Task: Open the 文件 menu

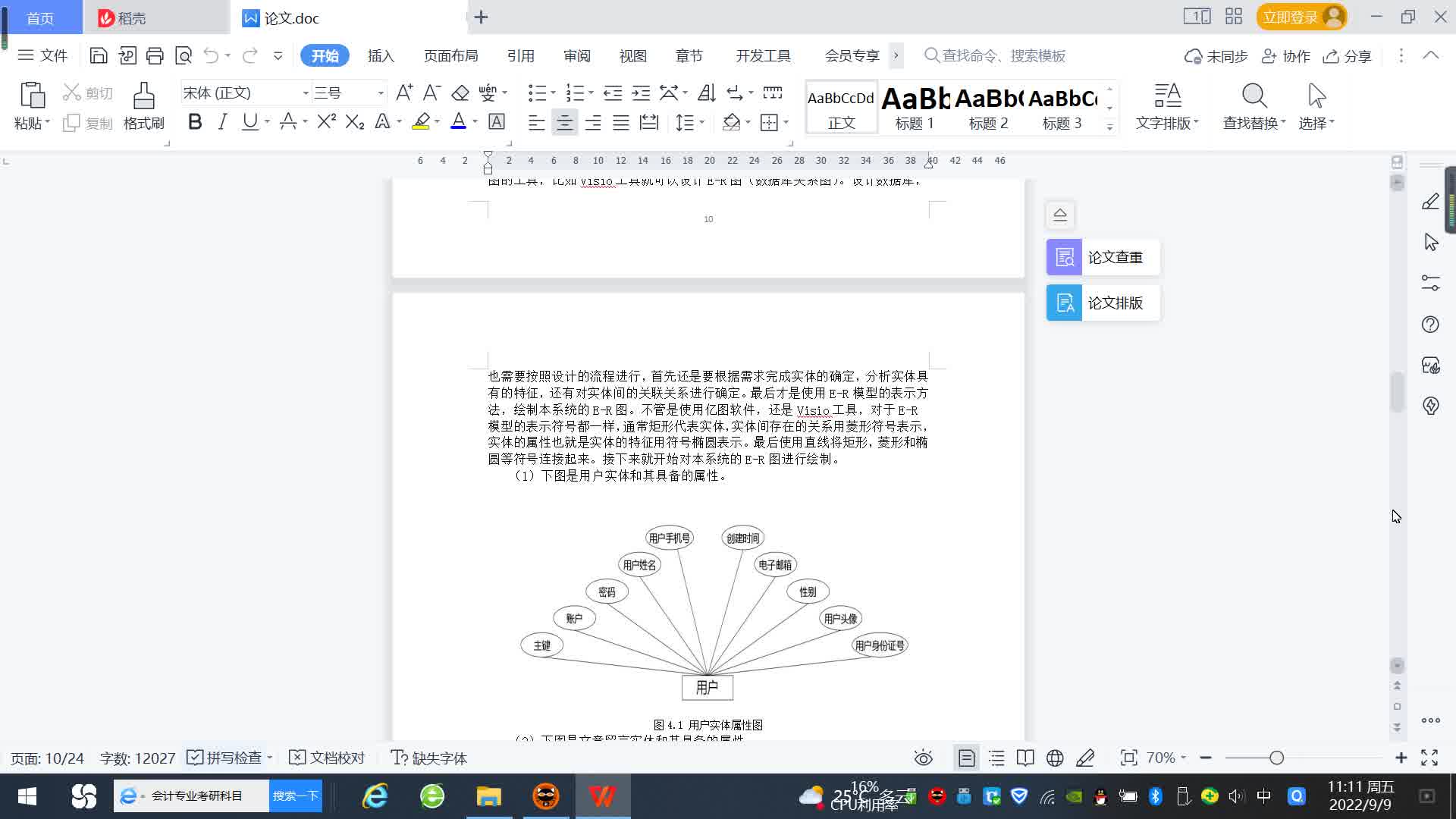Action: [42, 55]
